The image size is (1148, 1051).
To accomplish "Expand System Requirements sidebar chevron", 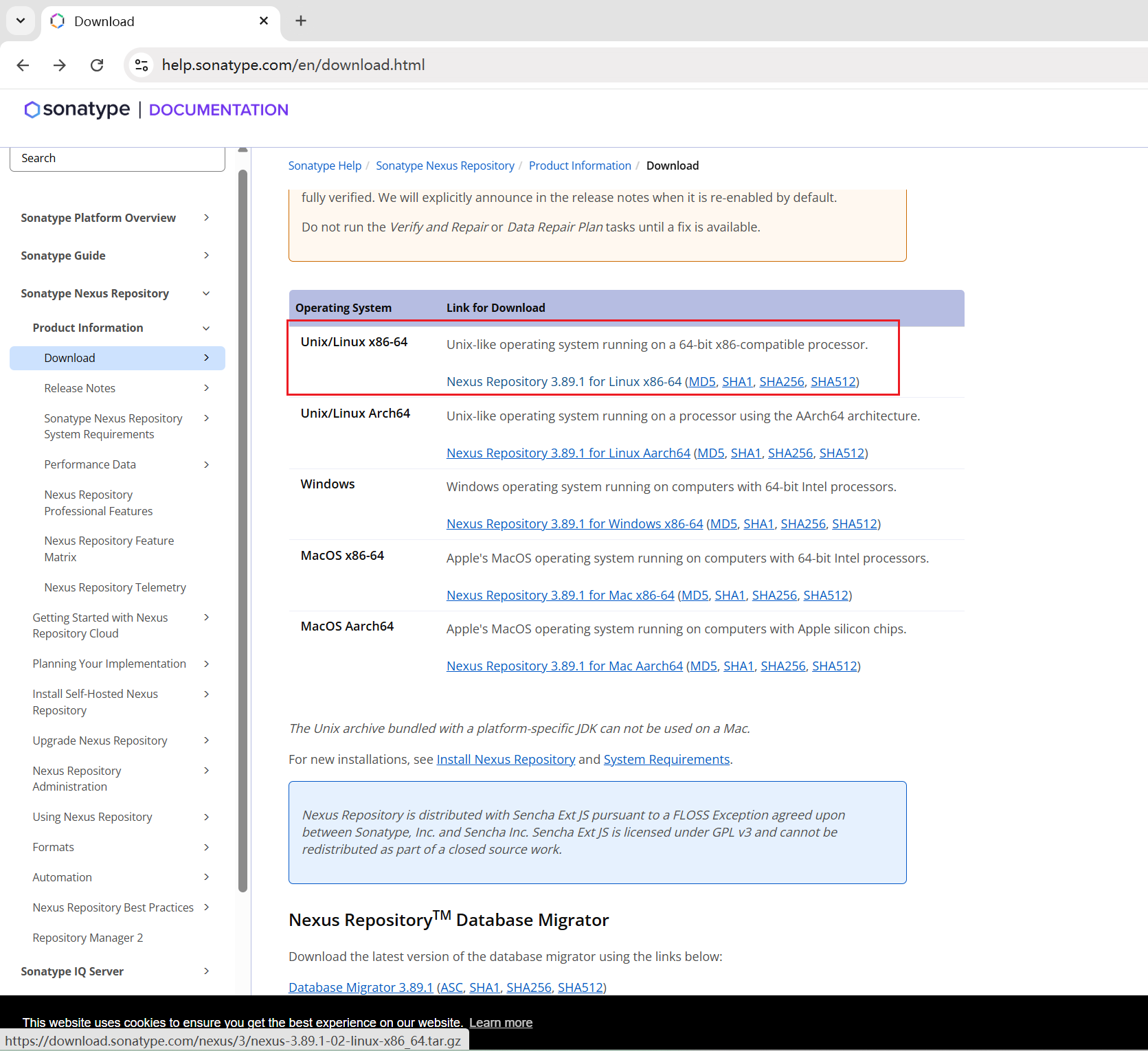I will coord(206,418).
